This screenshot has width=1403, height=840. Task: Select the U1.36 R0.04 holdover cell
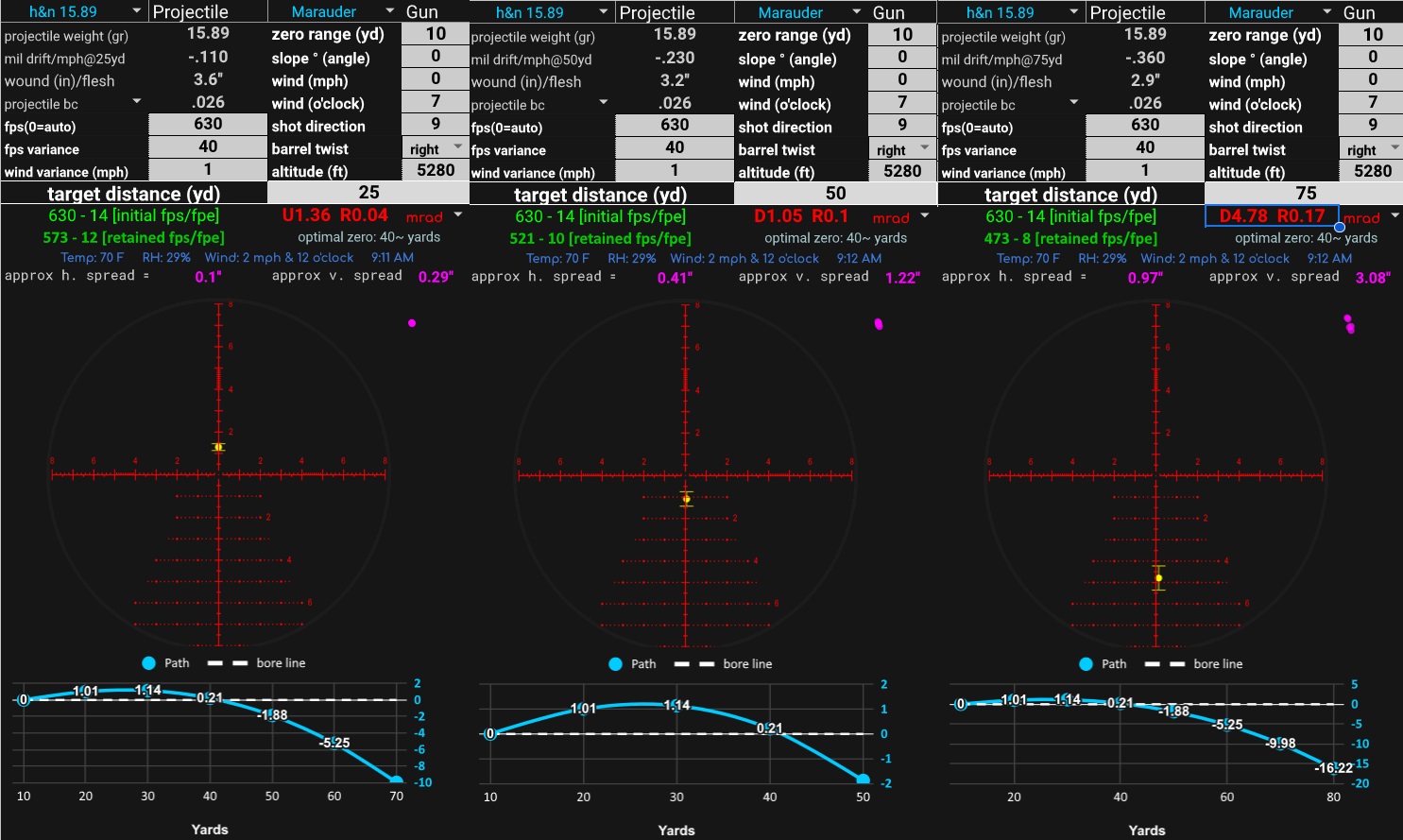point(334,215)
